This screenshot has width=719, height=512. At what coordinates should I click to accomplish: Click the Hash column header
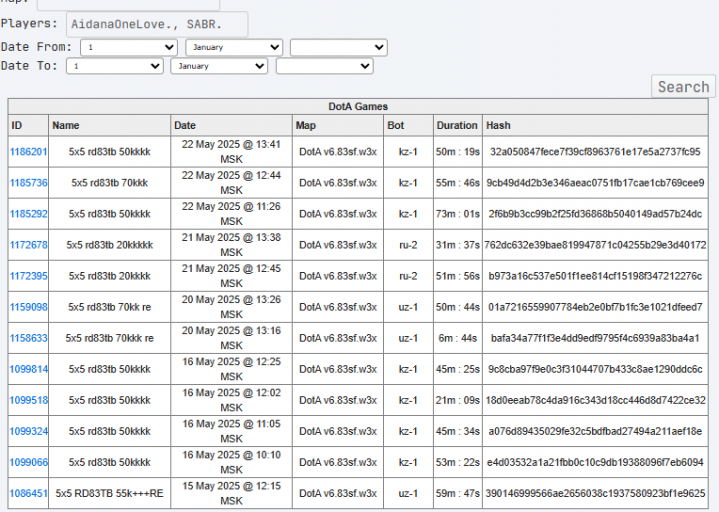point(595,126)
